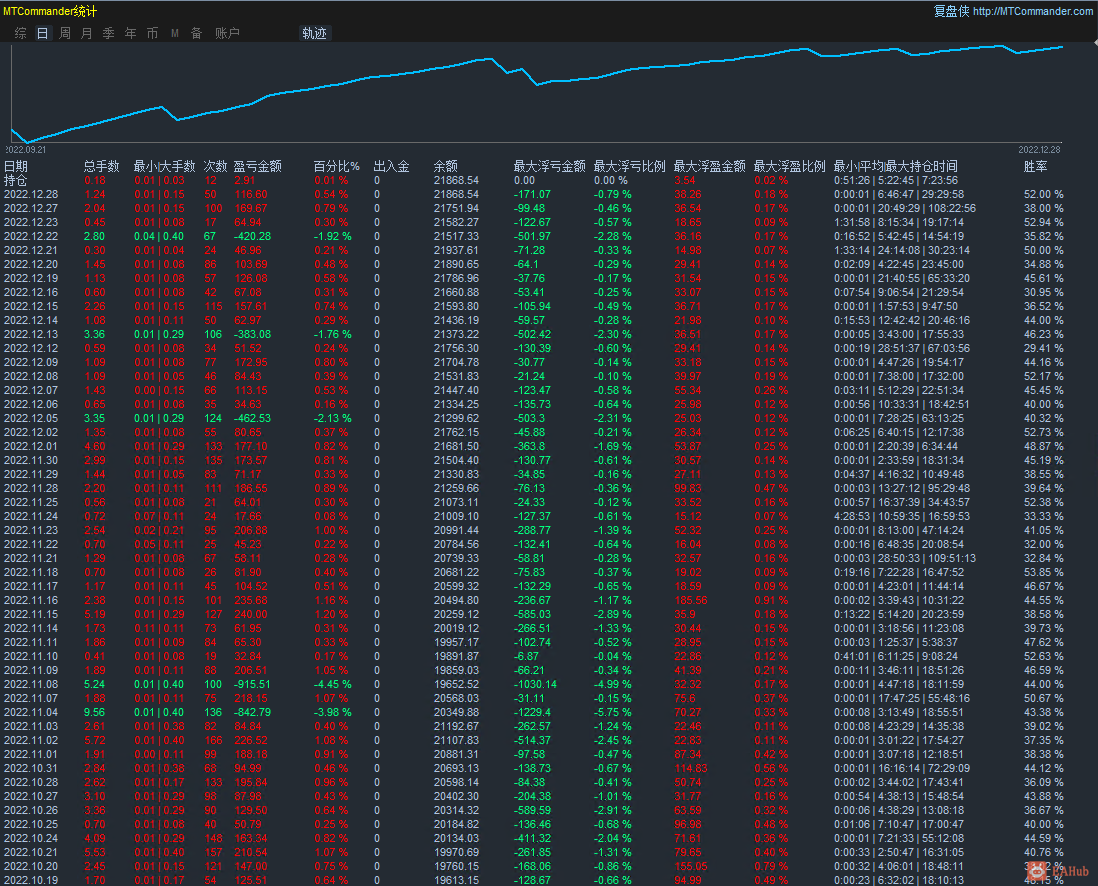The width and height of the screenshot is (1098, 886).
Task: Click the 日期 column header
Action: click(x=16, y=166)
